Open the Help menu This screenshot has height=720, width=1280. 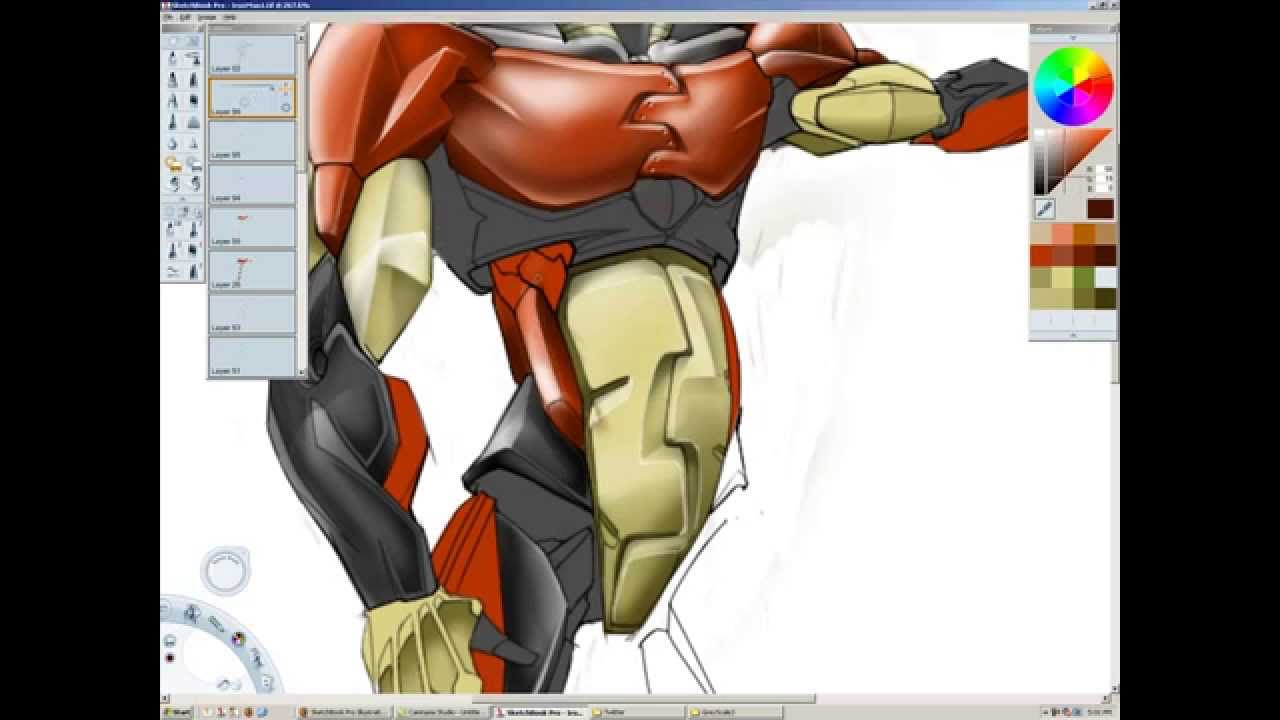(x=230, y=17)
